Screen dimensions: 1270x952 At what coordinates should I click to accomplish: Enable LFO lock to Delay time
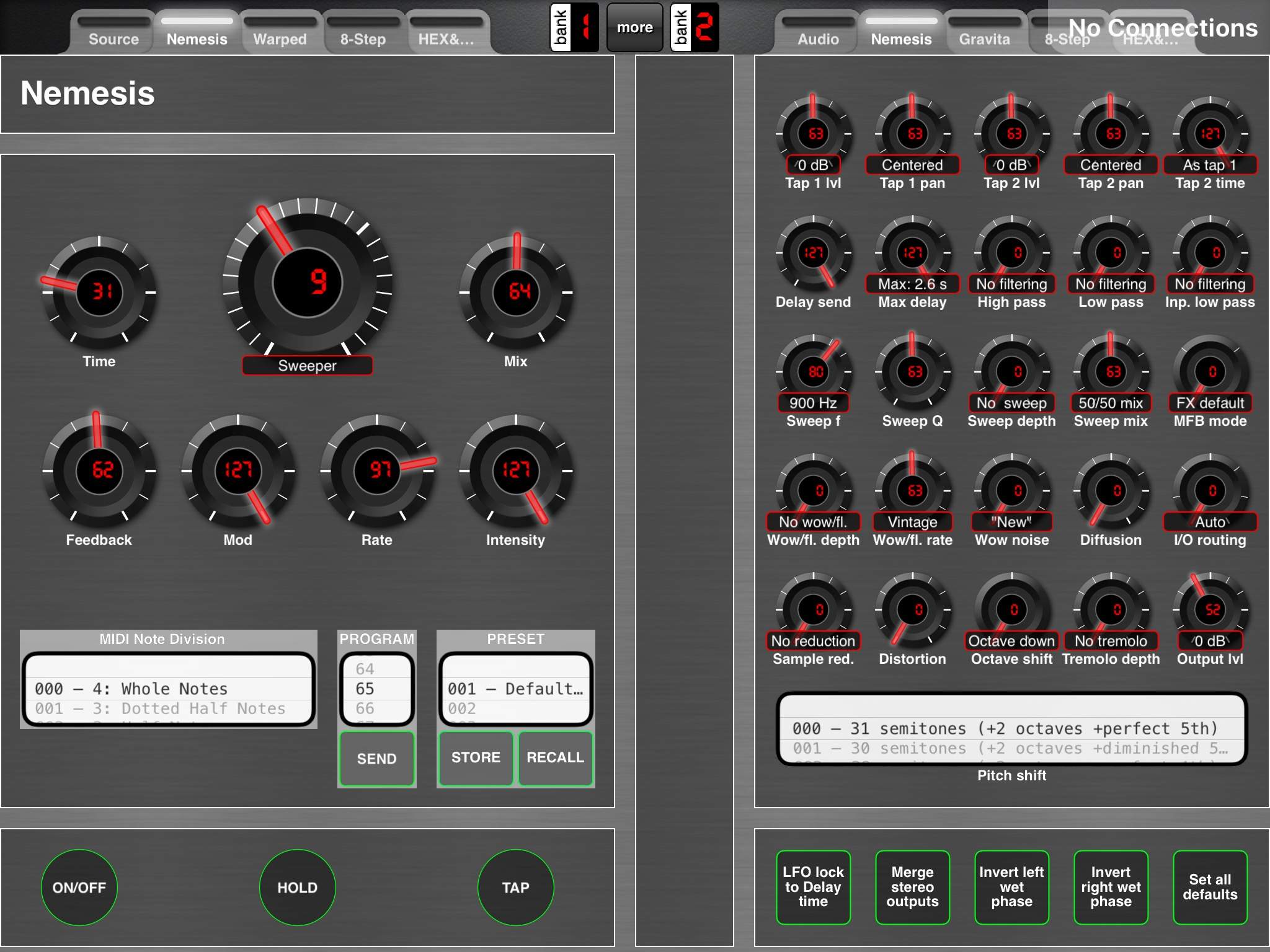(813, 887)
